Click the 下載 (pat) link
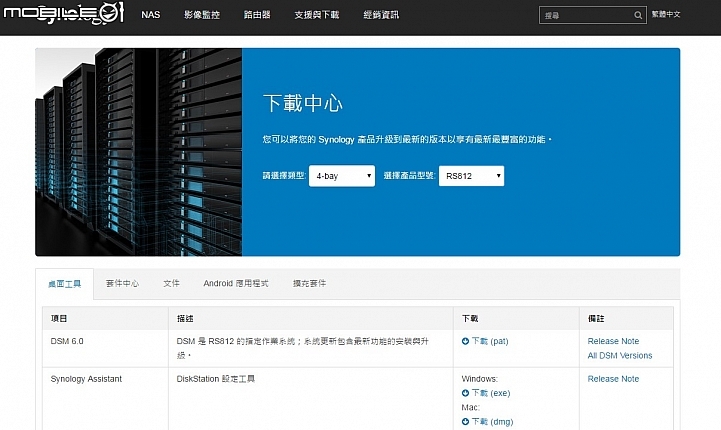The image size is (721, 430). [490, 341]
